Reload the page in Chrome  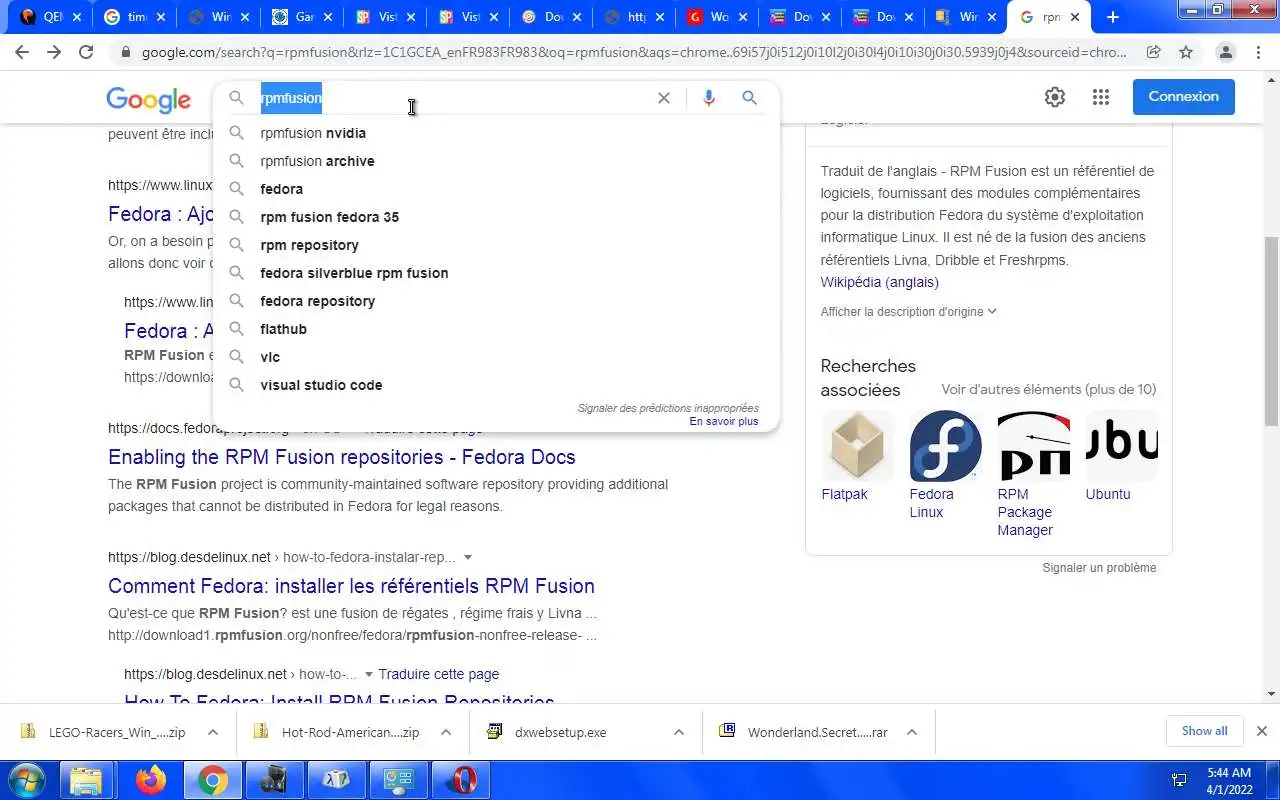86,53
